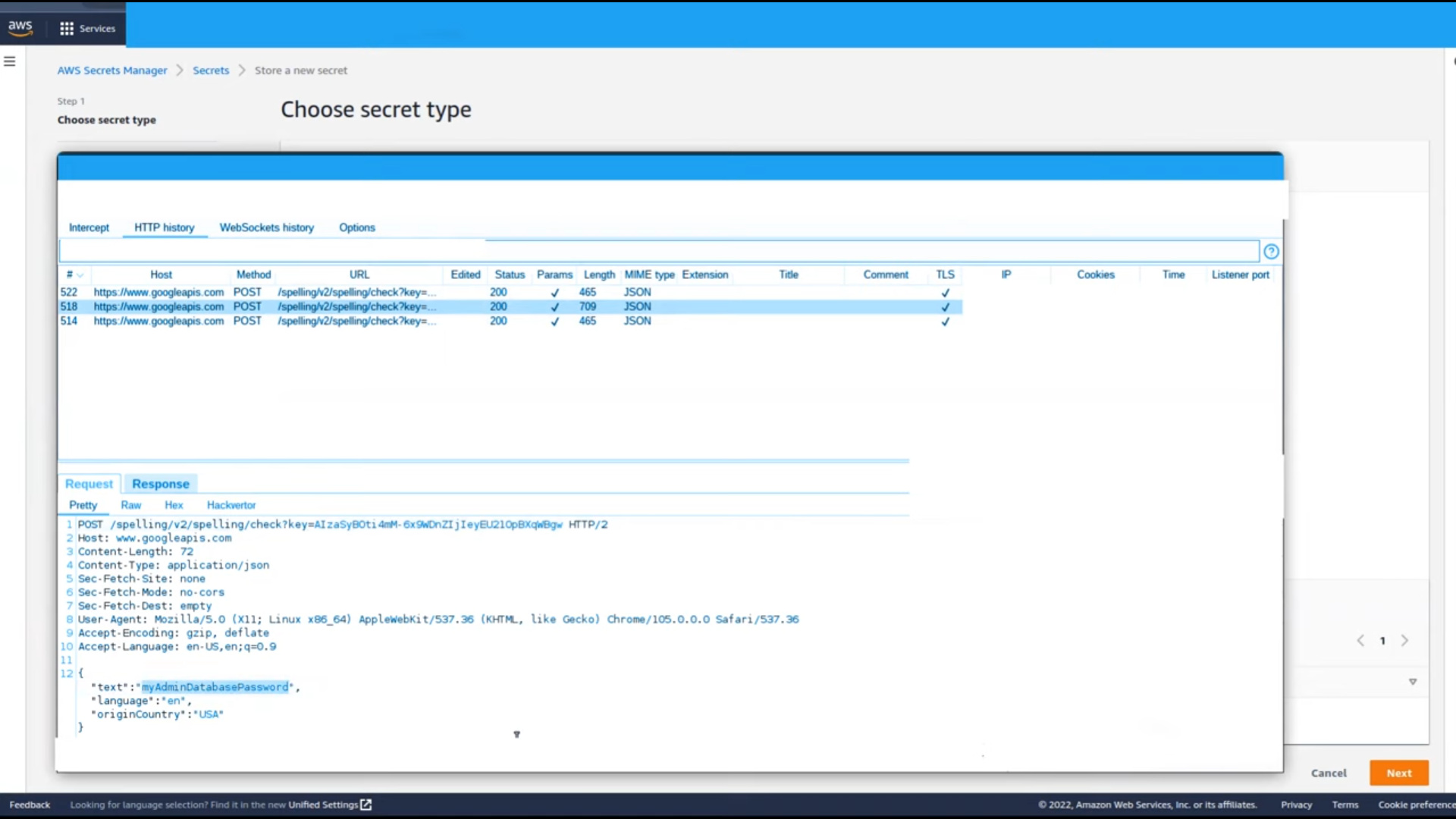Image resolution: width=1456 pixels, height=819 pixels.
Task: Click the Feedback link
Action: (x=30, y=805)
